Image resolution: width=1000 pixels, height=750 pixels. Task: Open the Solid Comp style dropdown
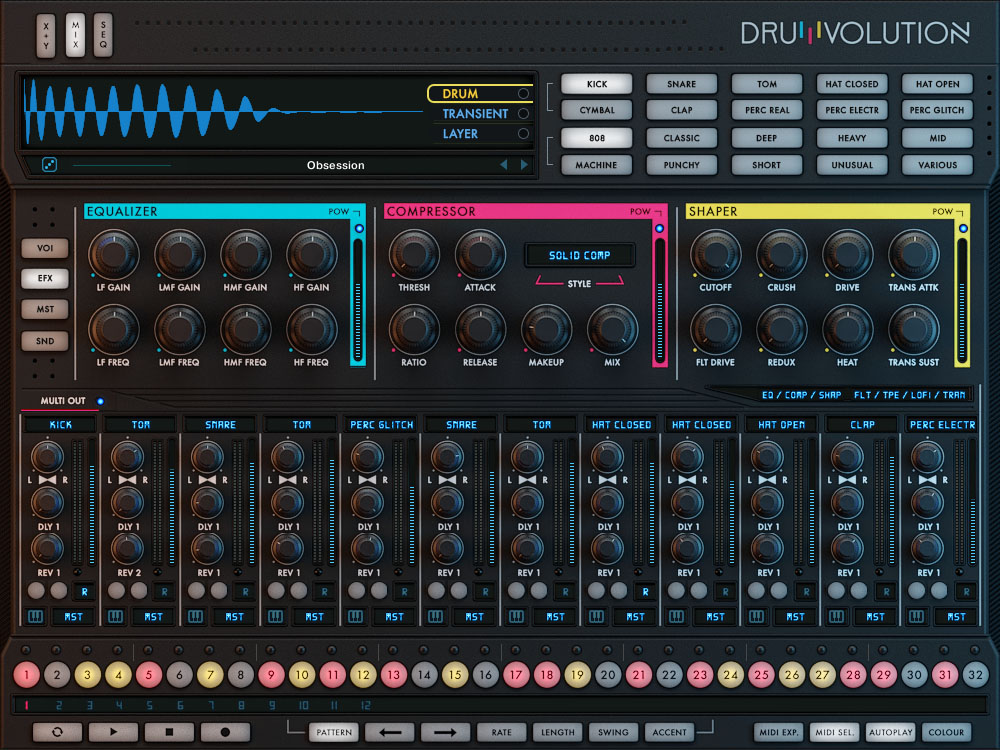pos(579,255)
